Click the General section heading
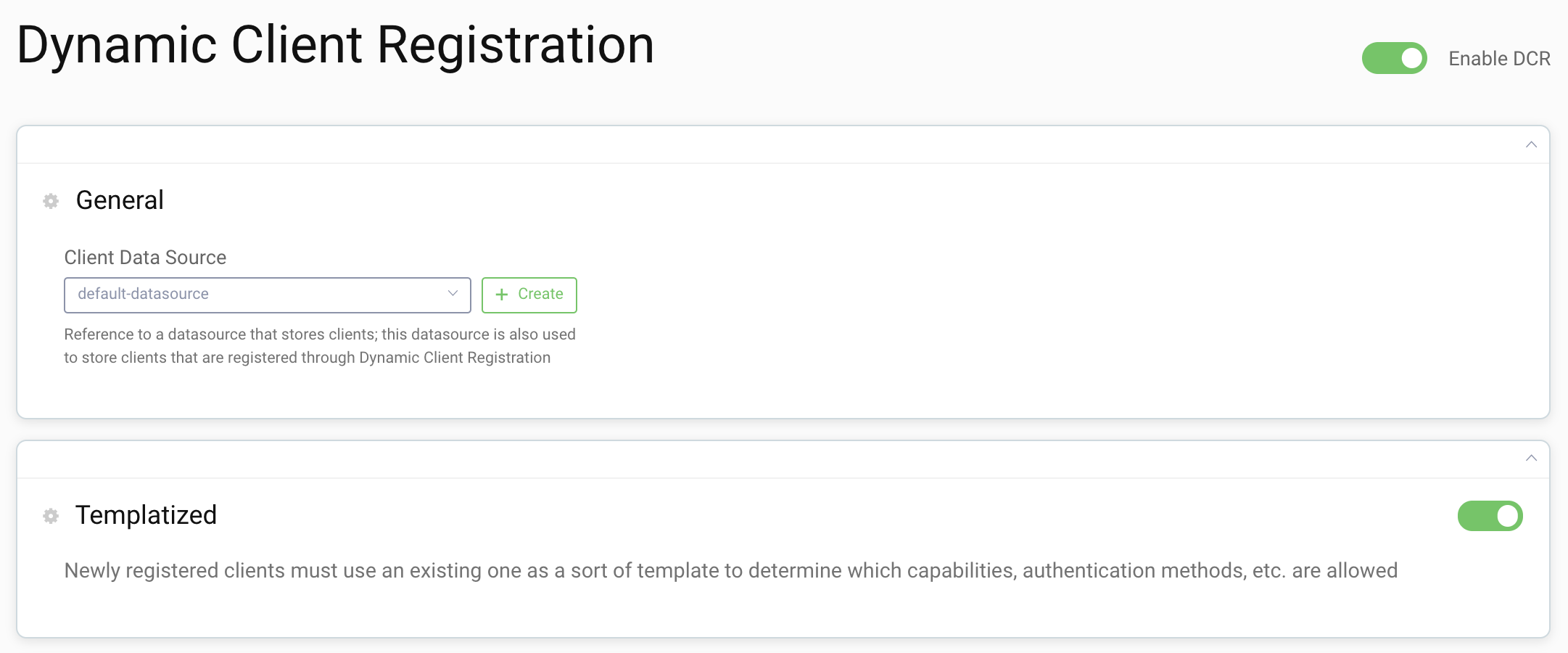This screenshot has height=653, width=1568. click(120, 200)
